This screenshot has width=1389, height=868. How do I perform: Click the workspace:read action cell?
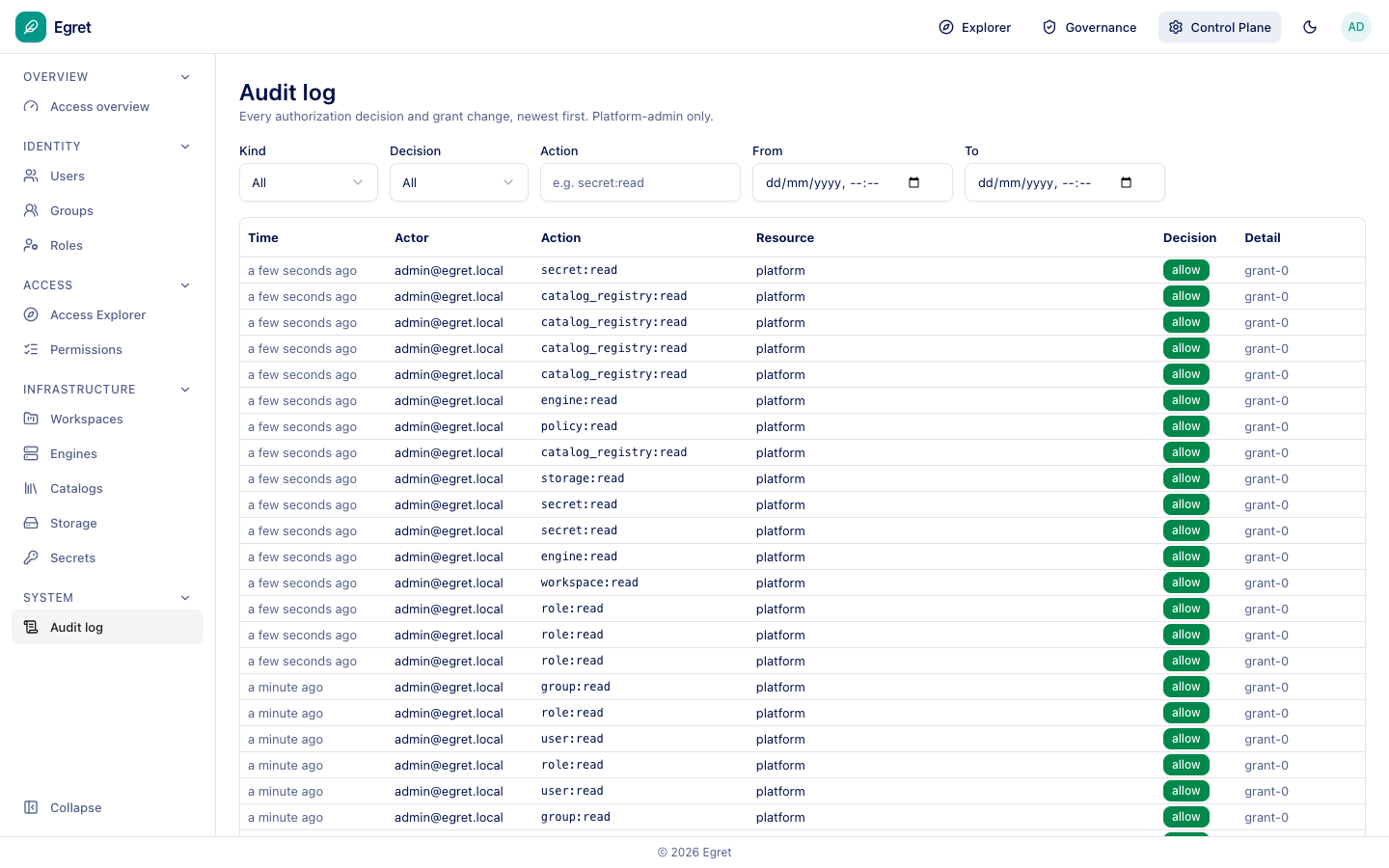(589, 583)
